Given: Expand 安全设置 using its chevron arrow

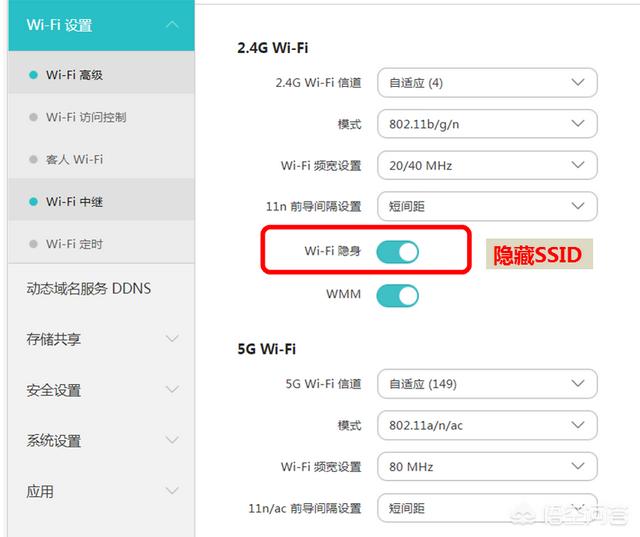Looking at the screenshot, I should point(172,389).
